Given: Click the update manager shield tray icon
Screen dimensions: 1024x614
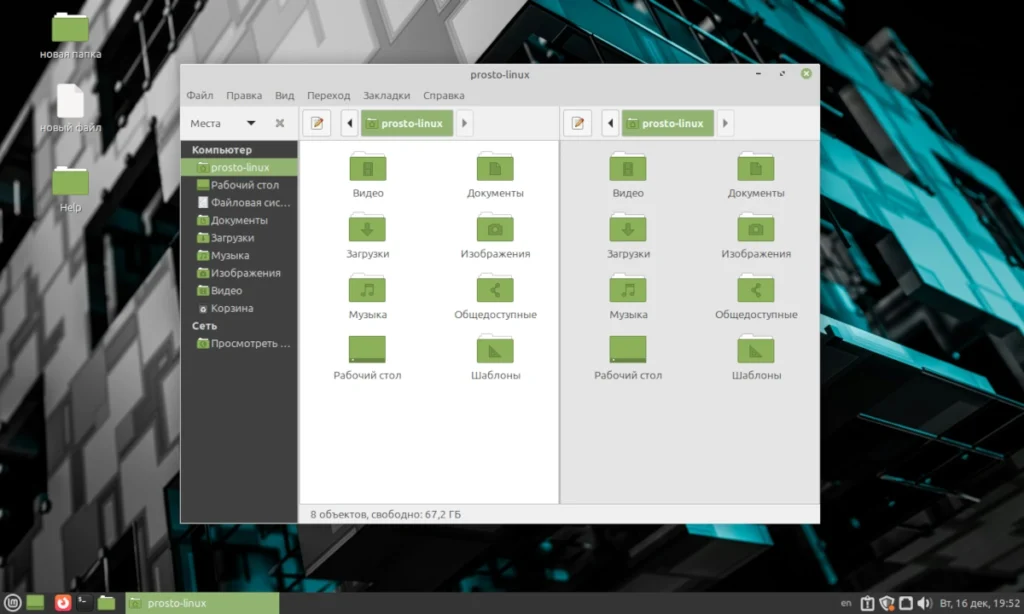Looking at the screenshot, I should click(x=886, y=603).
